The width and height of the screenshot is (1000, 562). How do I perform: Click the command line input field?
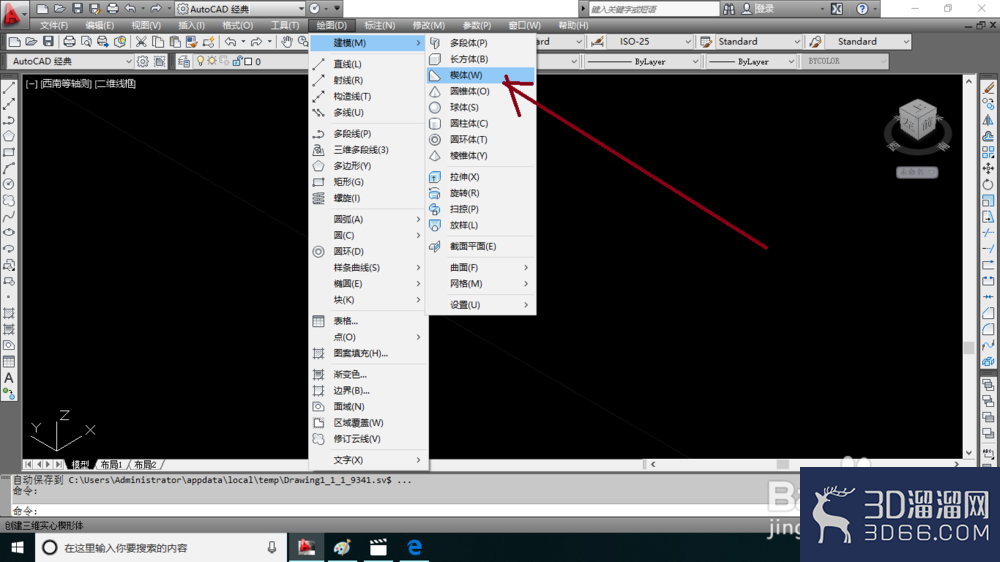(402, 511)
